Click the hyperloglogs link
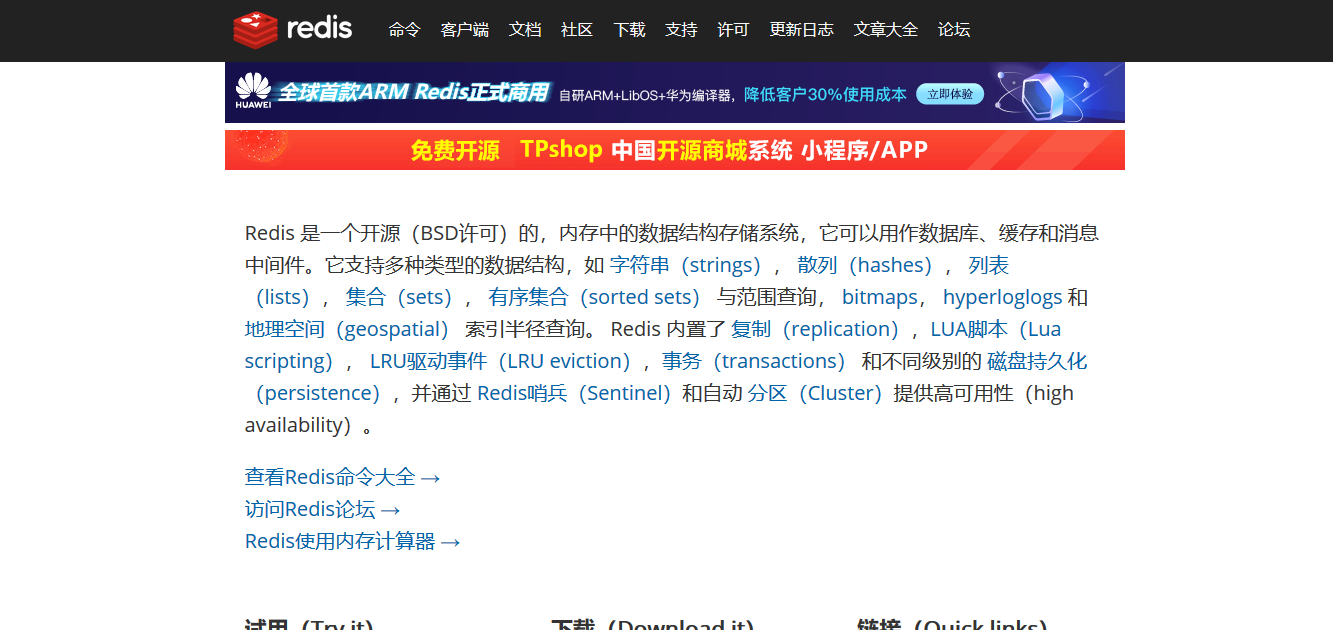This screenshot has height=630, width=1333. click(1002, 297)
